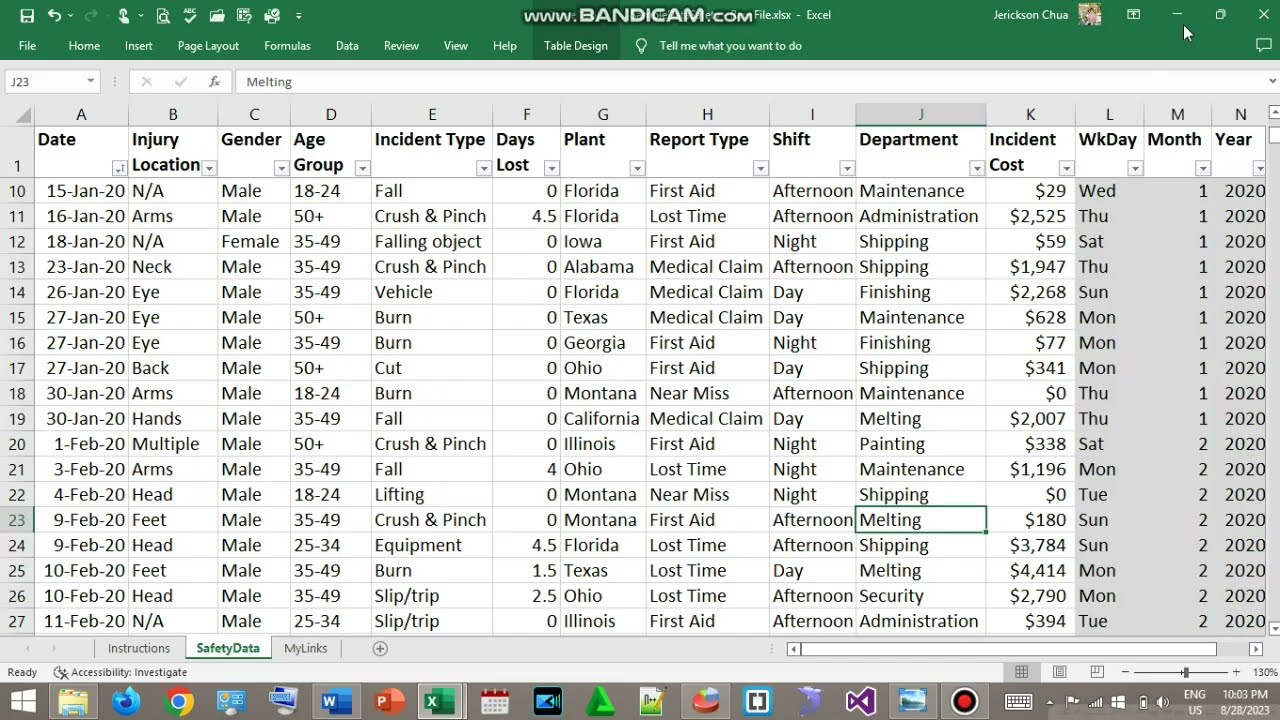Open the Ribbon Display Options icon
Screen dimensions: 1280x720
point(1133,15)
